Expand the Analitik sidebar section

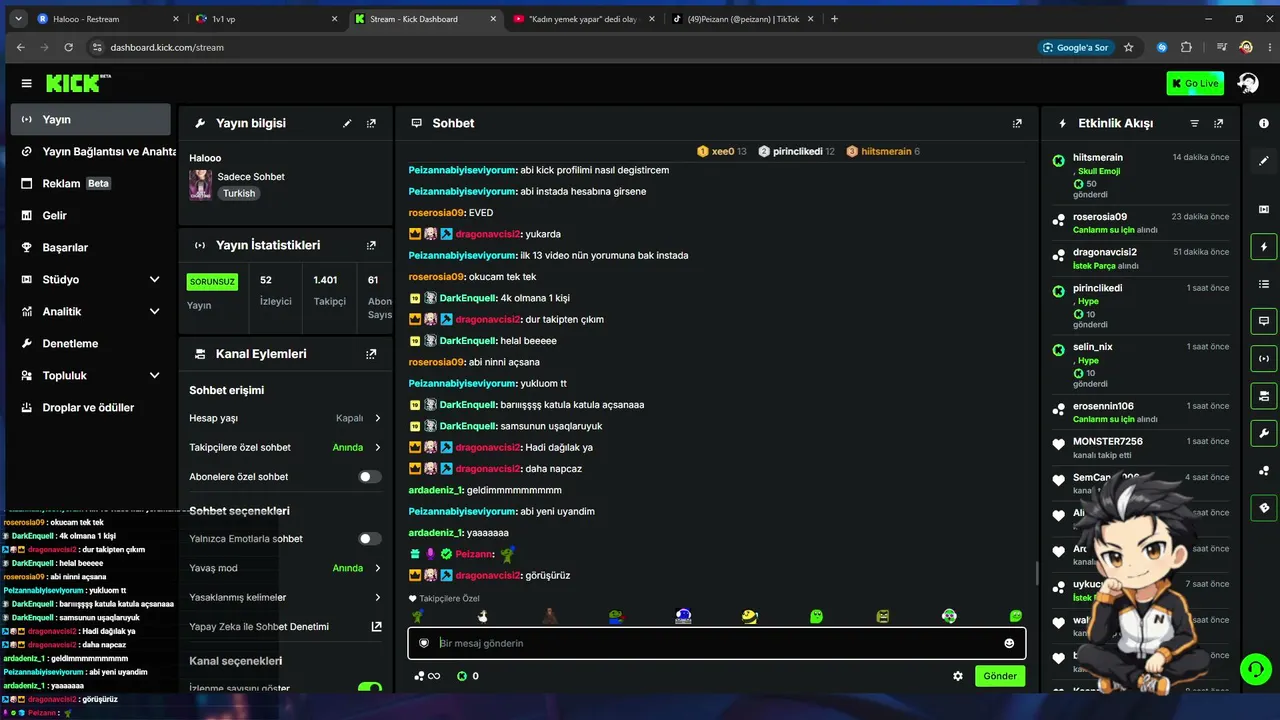[154, 311]
